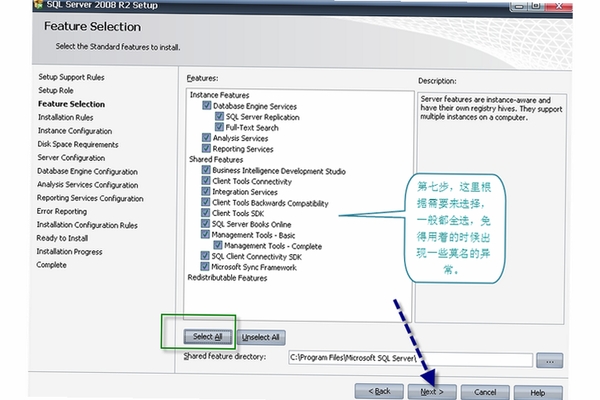Image resolution: width=600 pixels, height=400 pixels.
Task: Proceed with the Next button
Action: pos(432,392)
